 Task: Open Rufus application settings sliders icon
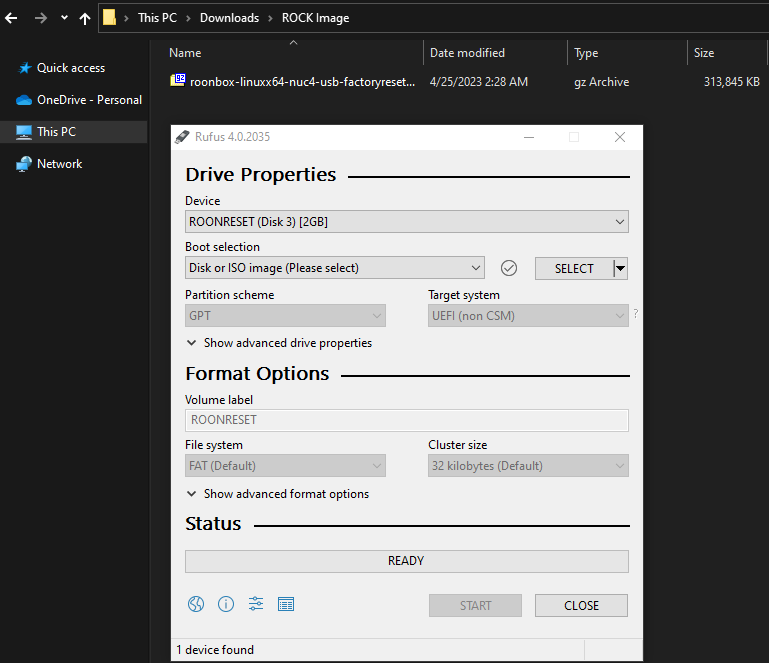pyautogui.click(x=256, y=604)
